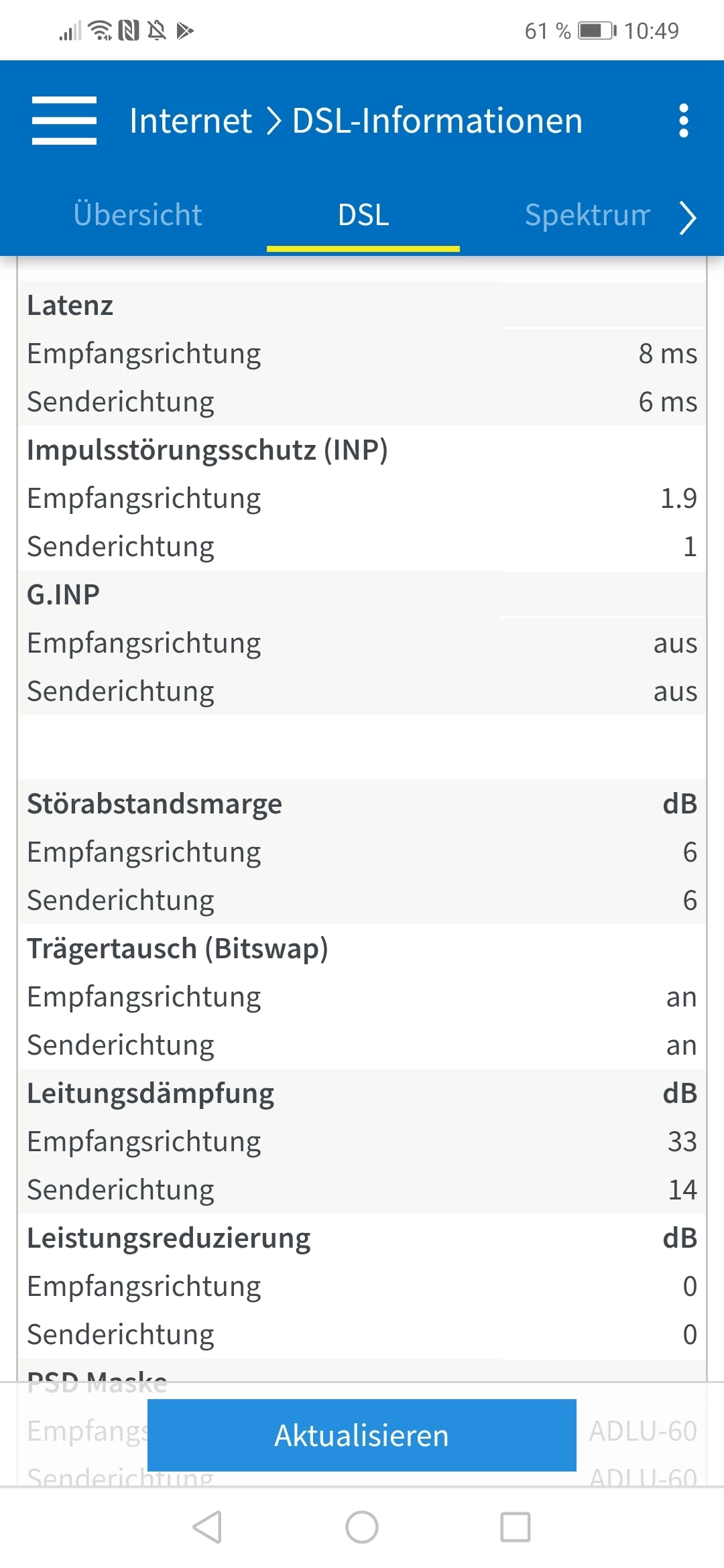Tap the Android home circle button

(x=362, y=1527)
